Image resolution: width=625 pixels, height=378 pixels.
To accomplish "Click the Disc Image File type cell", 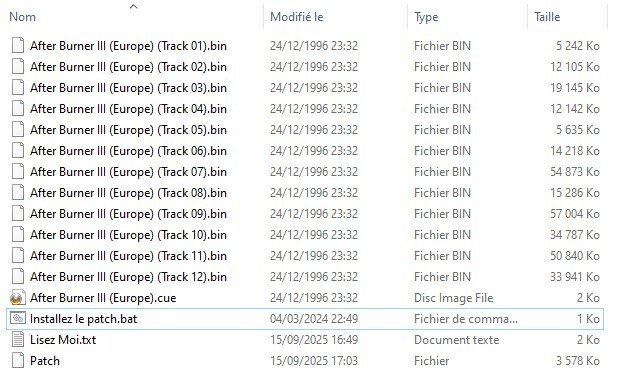I will (454, 298).
